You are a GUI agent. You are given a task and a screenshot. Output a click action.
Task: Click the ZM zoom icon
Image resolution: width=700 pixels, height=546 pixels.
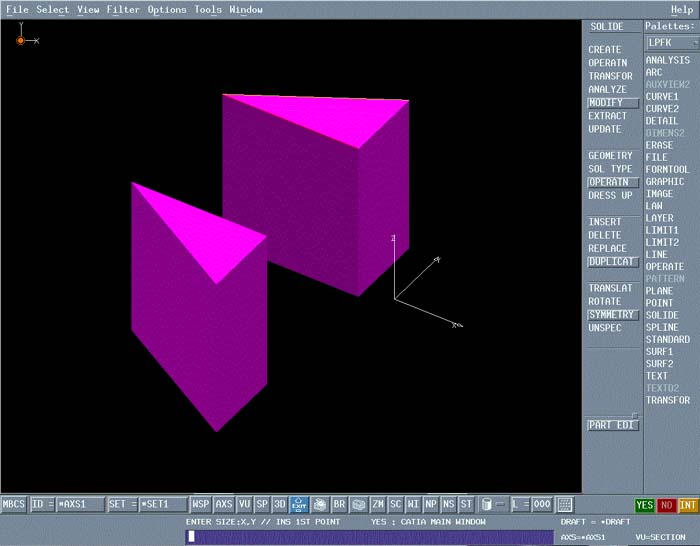click(x=378, y=505)
